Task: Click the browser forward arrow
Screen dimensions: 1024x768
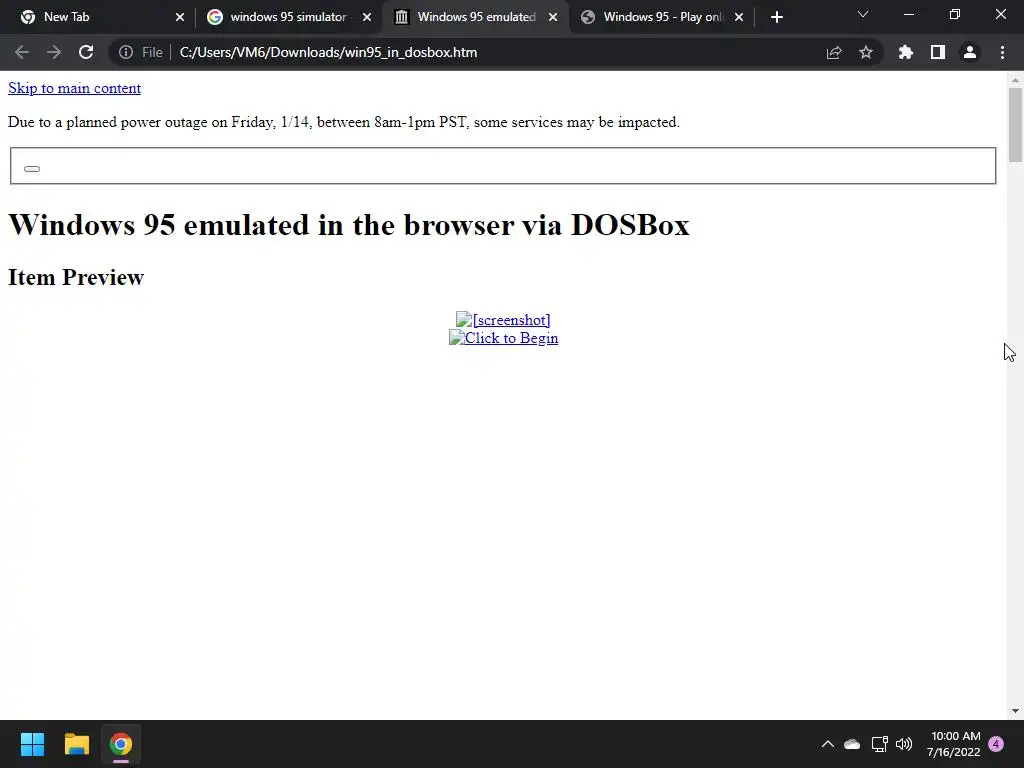Action: (54, 52)
